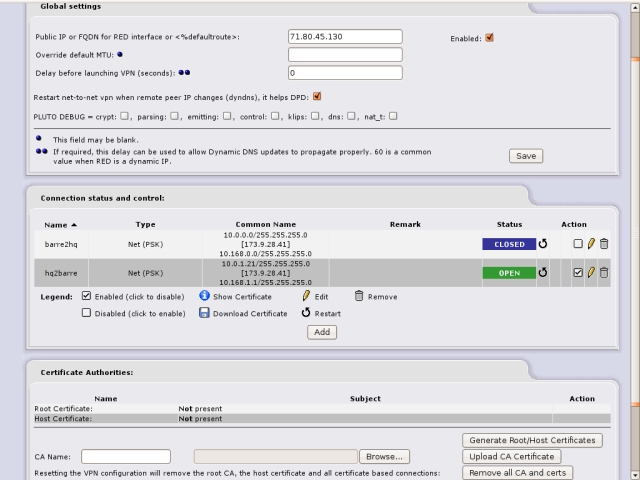Image resolution: width=640 pixels, height=480 pixels.
Task: Restart the hq2barre VPN connection
Action: [x=543, y=272]
